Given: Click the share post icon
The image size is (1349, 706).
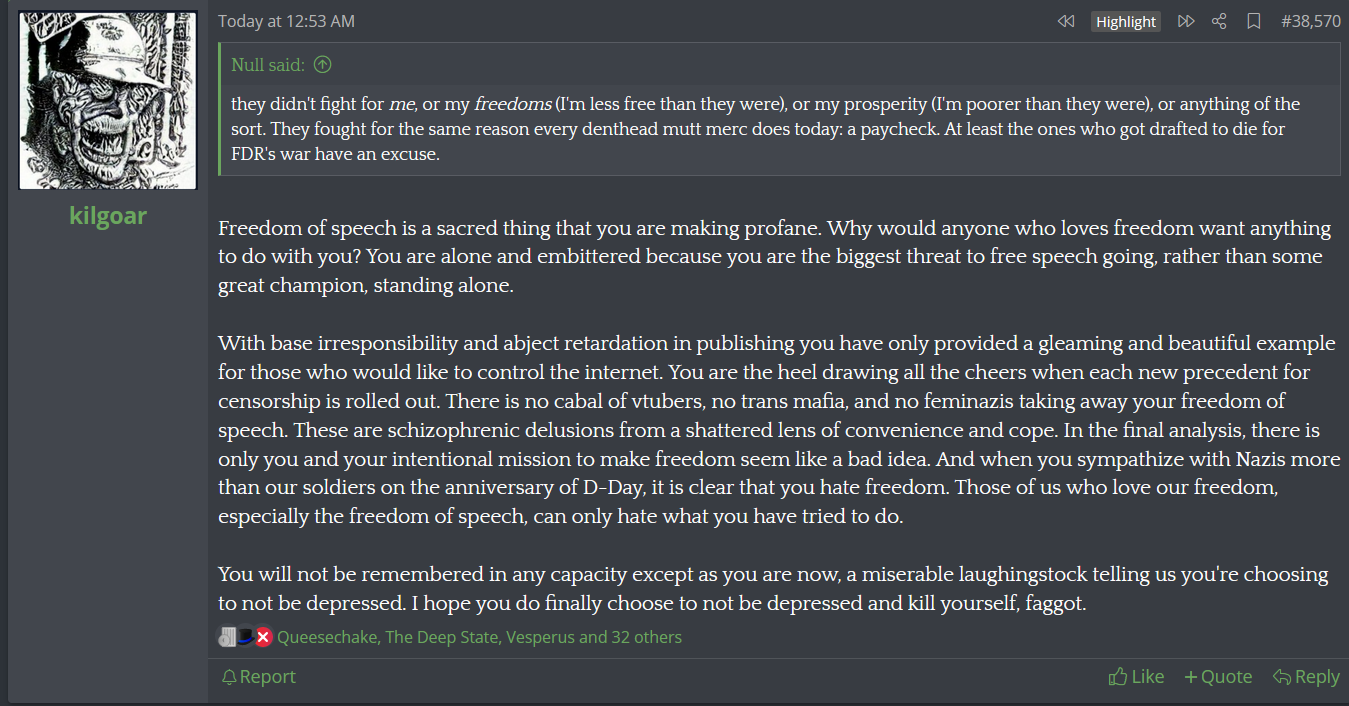Looking at the screenshot, I should pyautogui.click(x=1219, y=21).
